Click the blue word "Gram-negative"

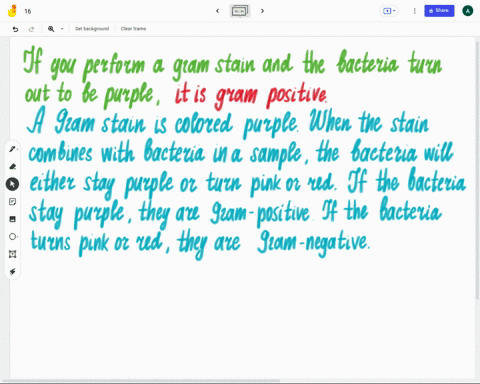314,243
